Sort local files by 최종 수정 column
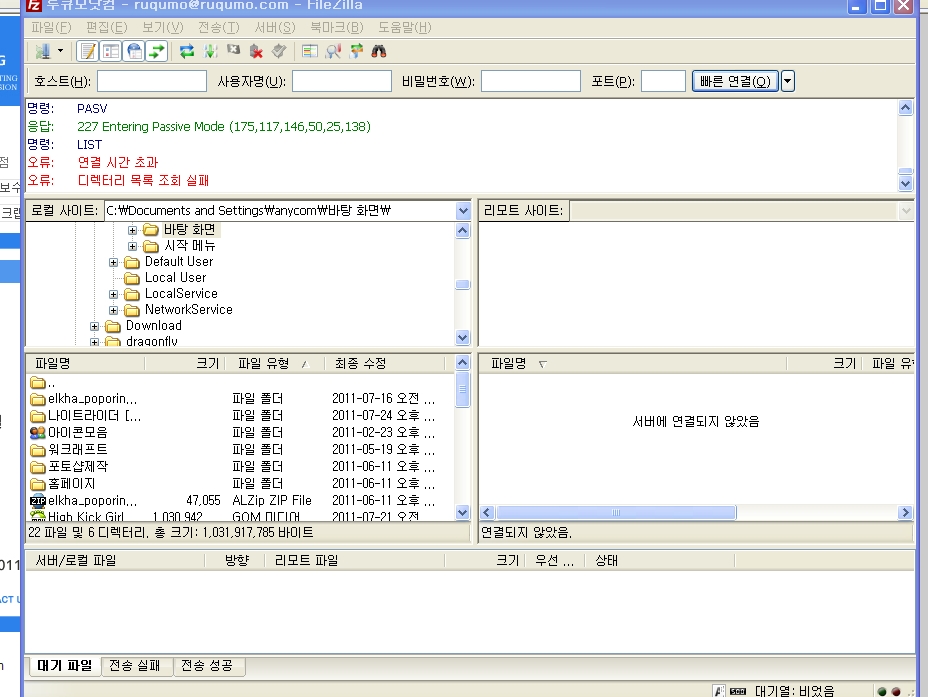Image resolution: width=928 pixels, height=697 pixels. click(x=360, y=364)
